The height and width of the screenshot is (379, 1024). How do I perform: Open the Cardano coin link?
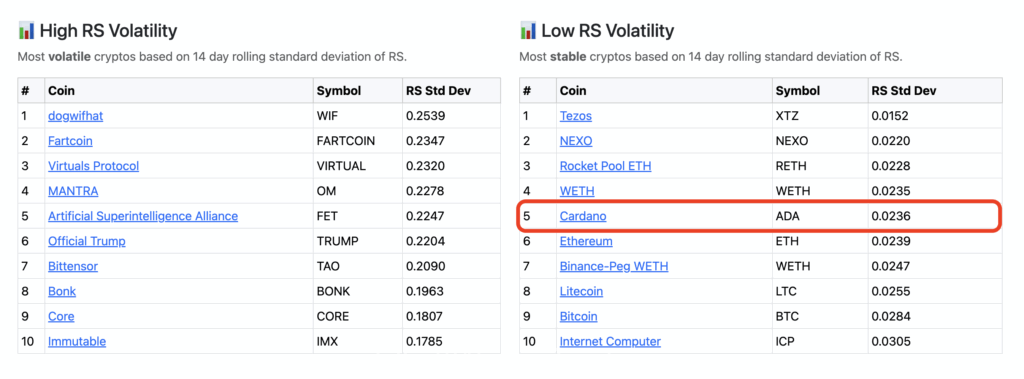[x=583, y=216]
